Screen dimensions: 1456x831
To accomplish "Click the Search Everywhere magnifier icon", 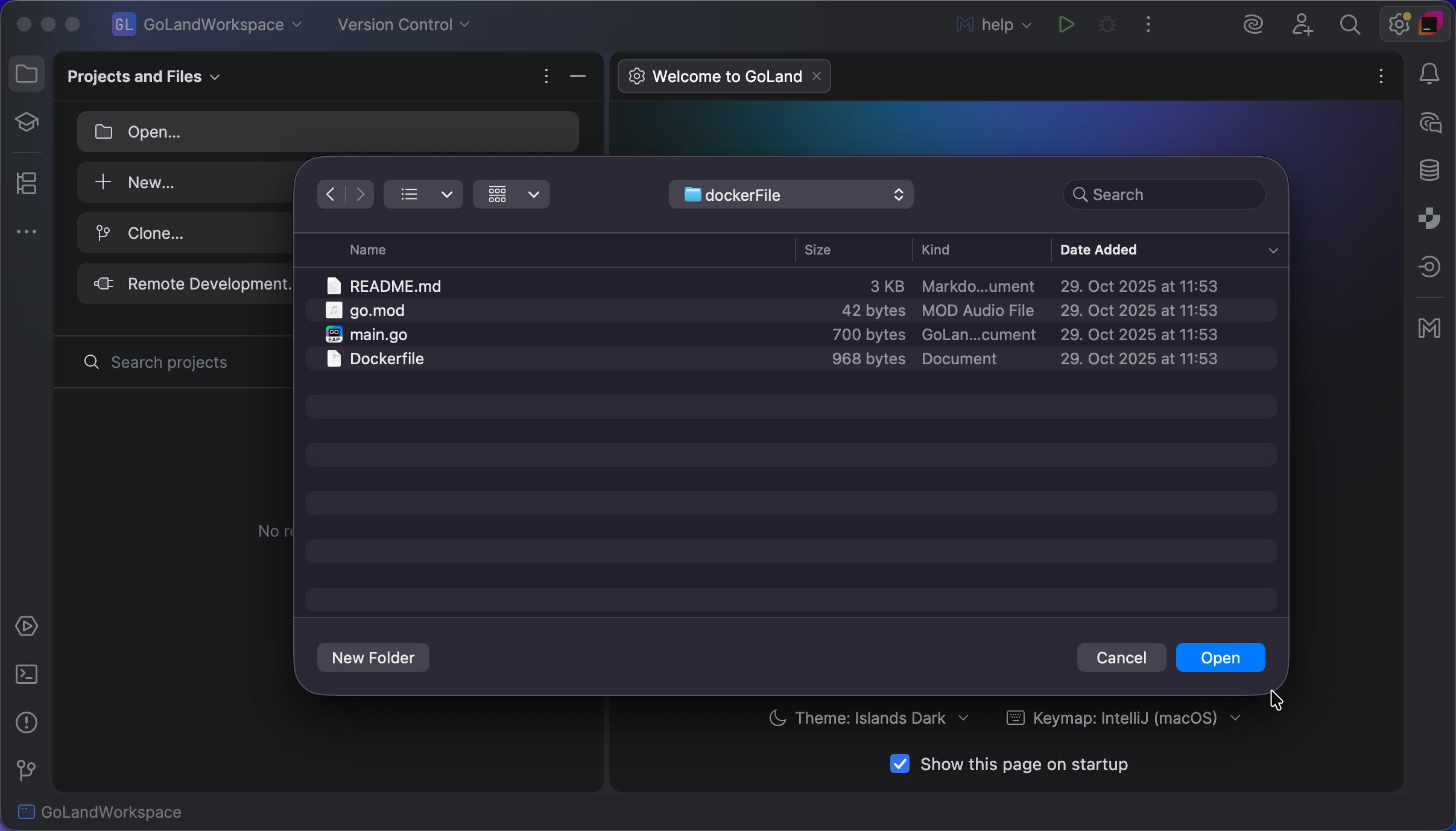I will 1350,25.
